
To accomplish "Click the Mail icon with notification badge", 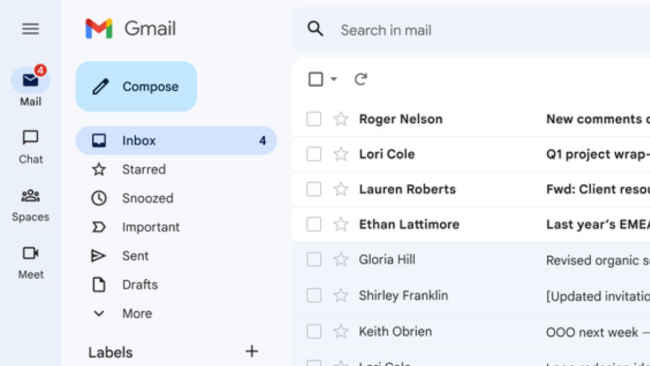I will 30,79.
